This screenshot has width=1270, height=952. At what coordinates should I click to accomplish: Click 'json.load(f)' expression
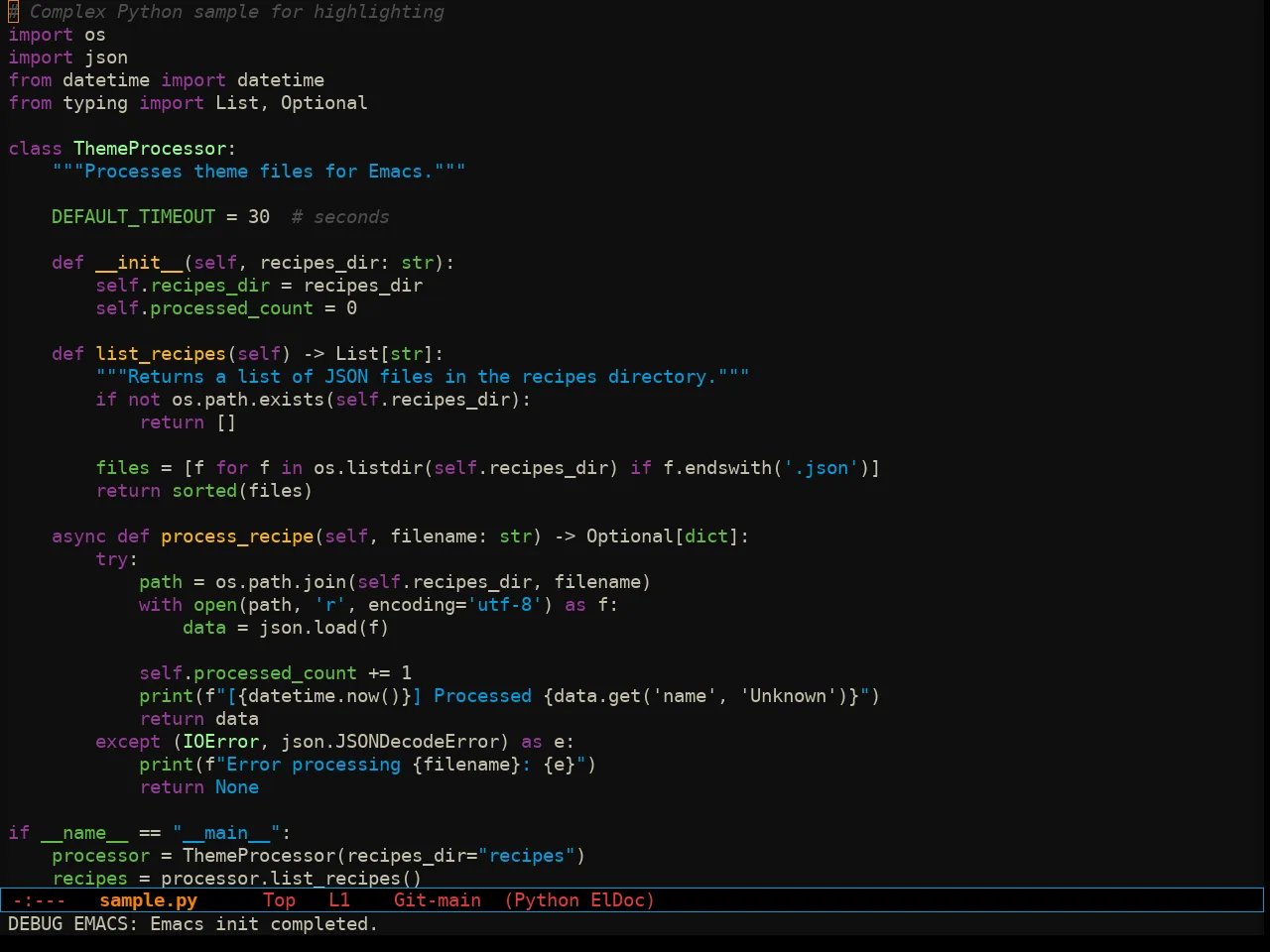[x=323, y=628]
